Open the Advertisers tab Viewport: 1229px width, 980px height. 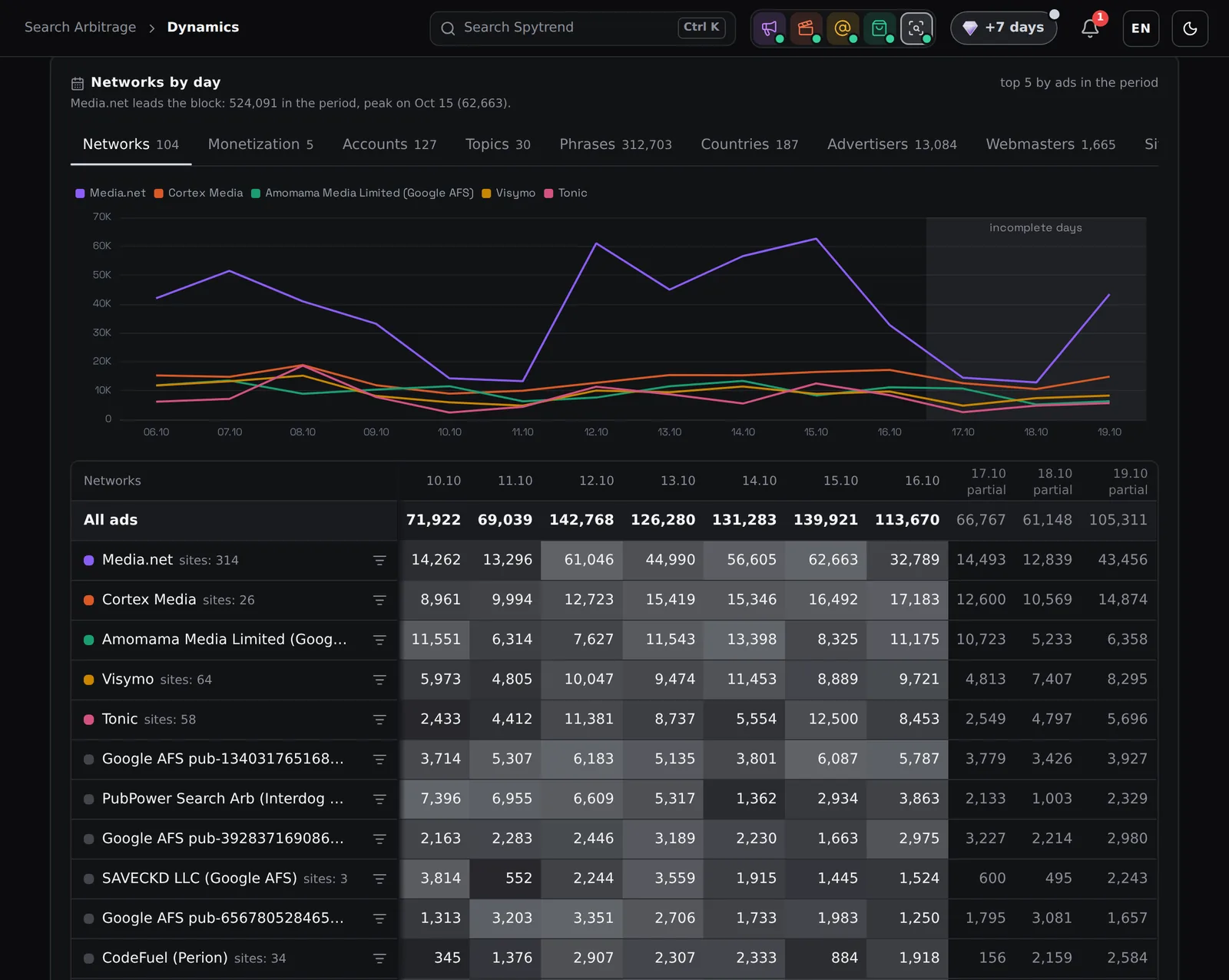coord(892,144)
